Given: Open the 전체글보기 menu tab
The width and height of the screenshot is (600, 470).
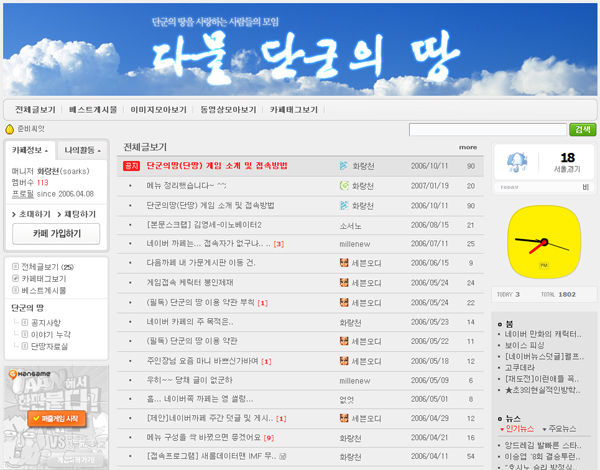Looking at the screenshot, I should [x=36, y=109].
